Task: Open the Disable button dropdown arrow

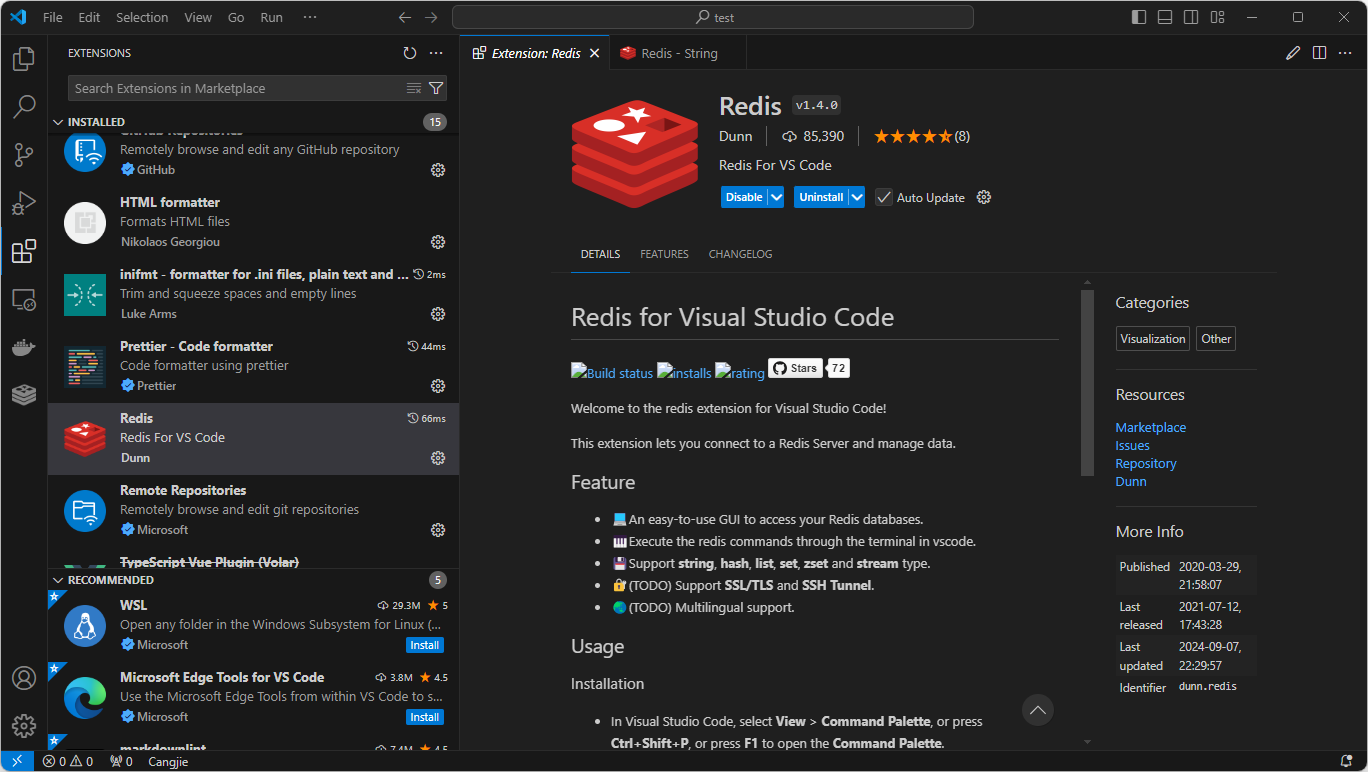Action: (x=776, y=197)
